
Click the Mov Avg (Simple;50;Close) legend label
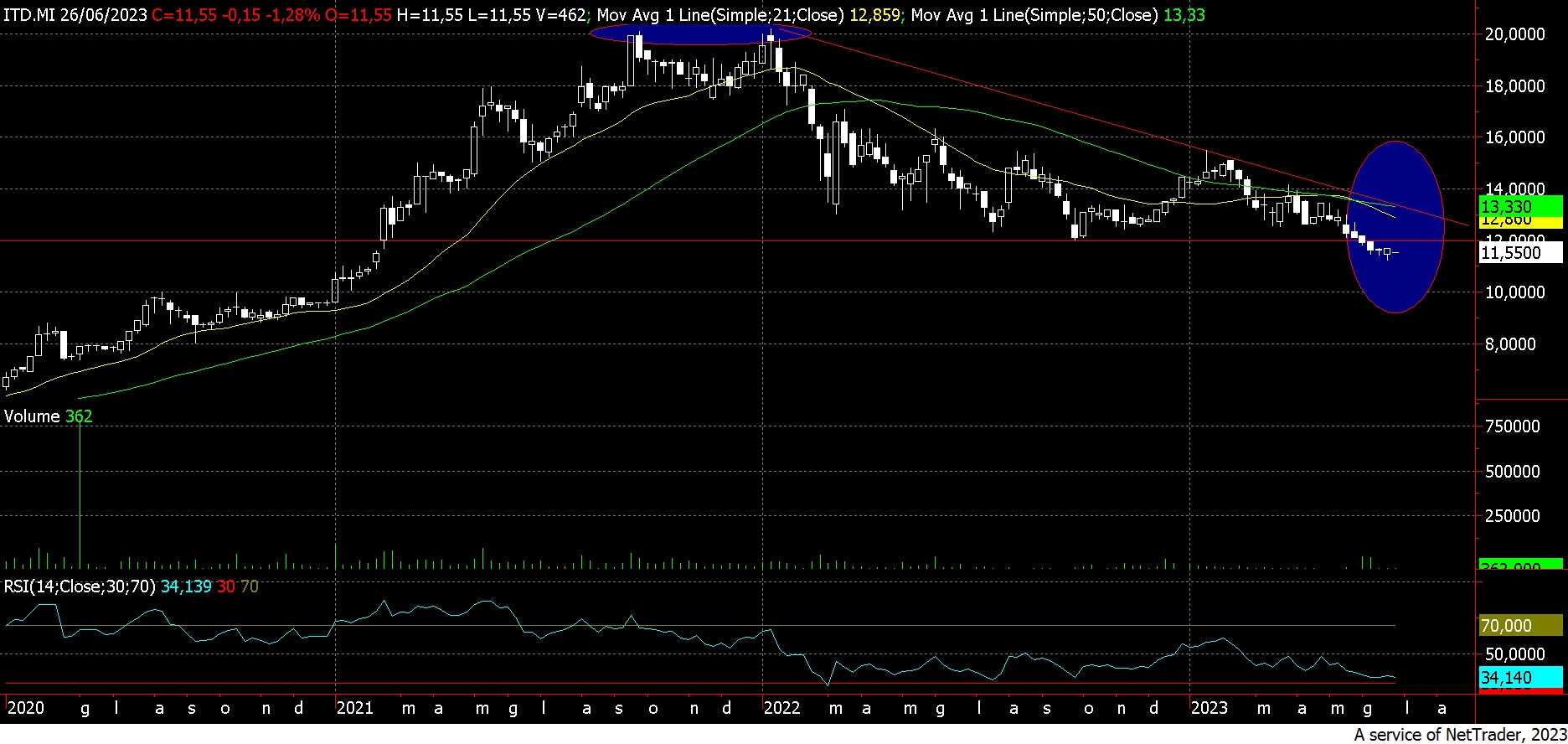(x=1034, y=15)
